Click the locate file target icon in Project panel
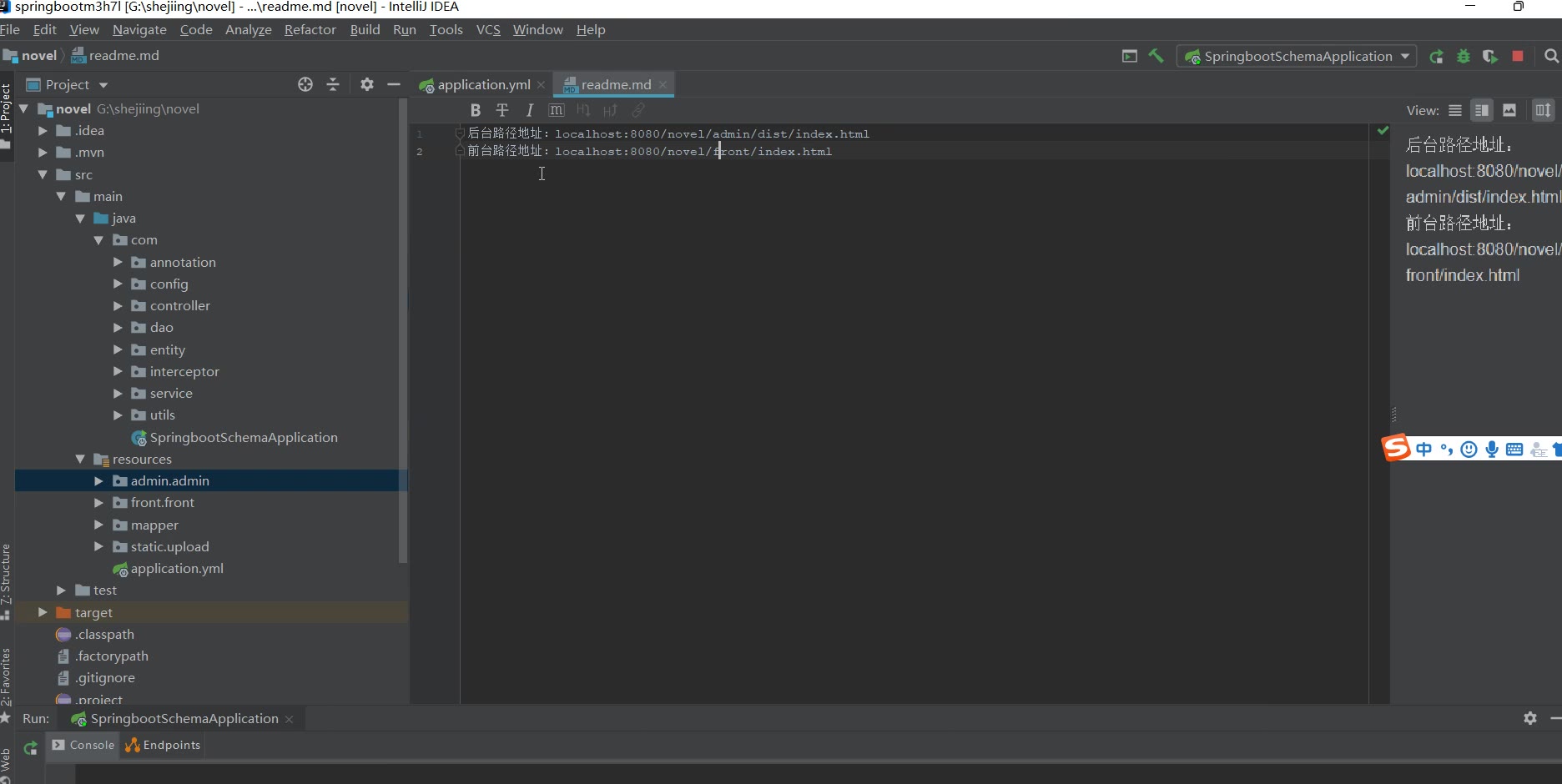 [305, 84]
